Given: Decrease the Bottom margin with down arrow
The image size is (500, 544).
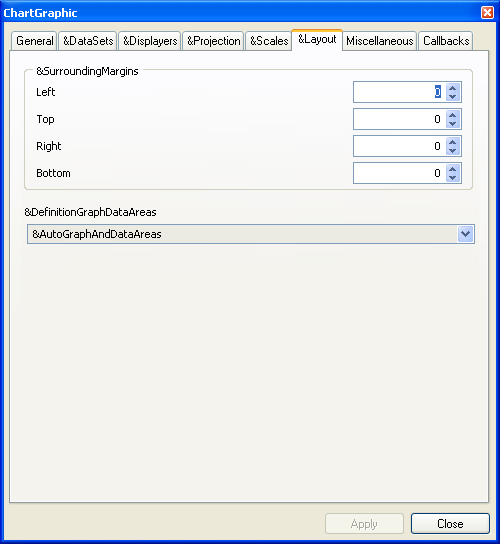Looking at the screenshot, I should point(452,178).
